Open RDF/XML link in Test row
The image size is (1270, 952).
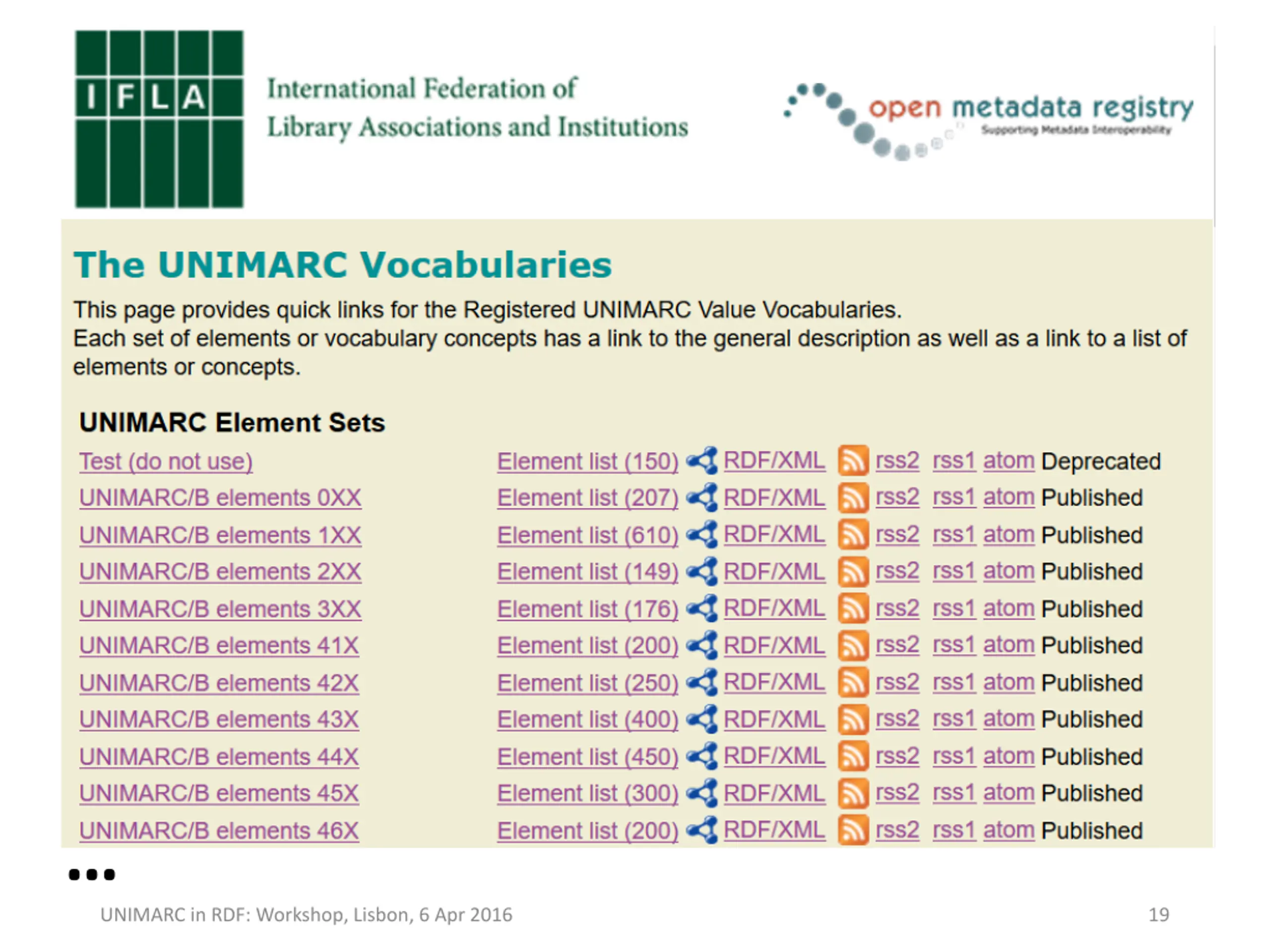tap(774, 461)
